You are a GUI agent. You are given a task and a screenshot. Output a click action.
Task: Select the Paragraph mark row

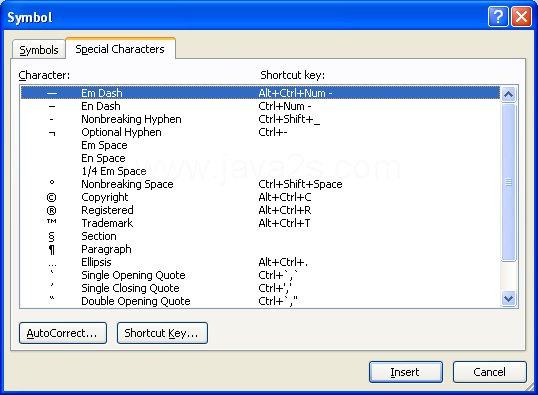(x=260, y=249)
